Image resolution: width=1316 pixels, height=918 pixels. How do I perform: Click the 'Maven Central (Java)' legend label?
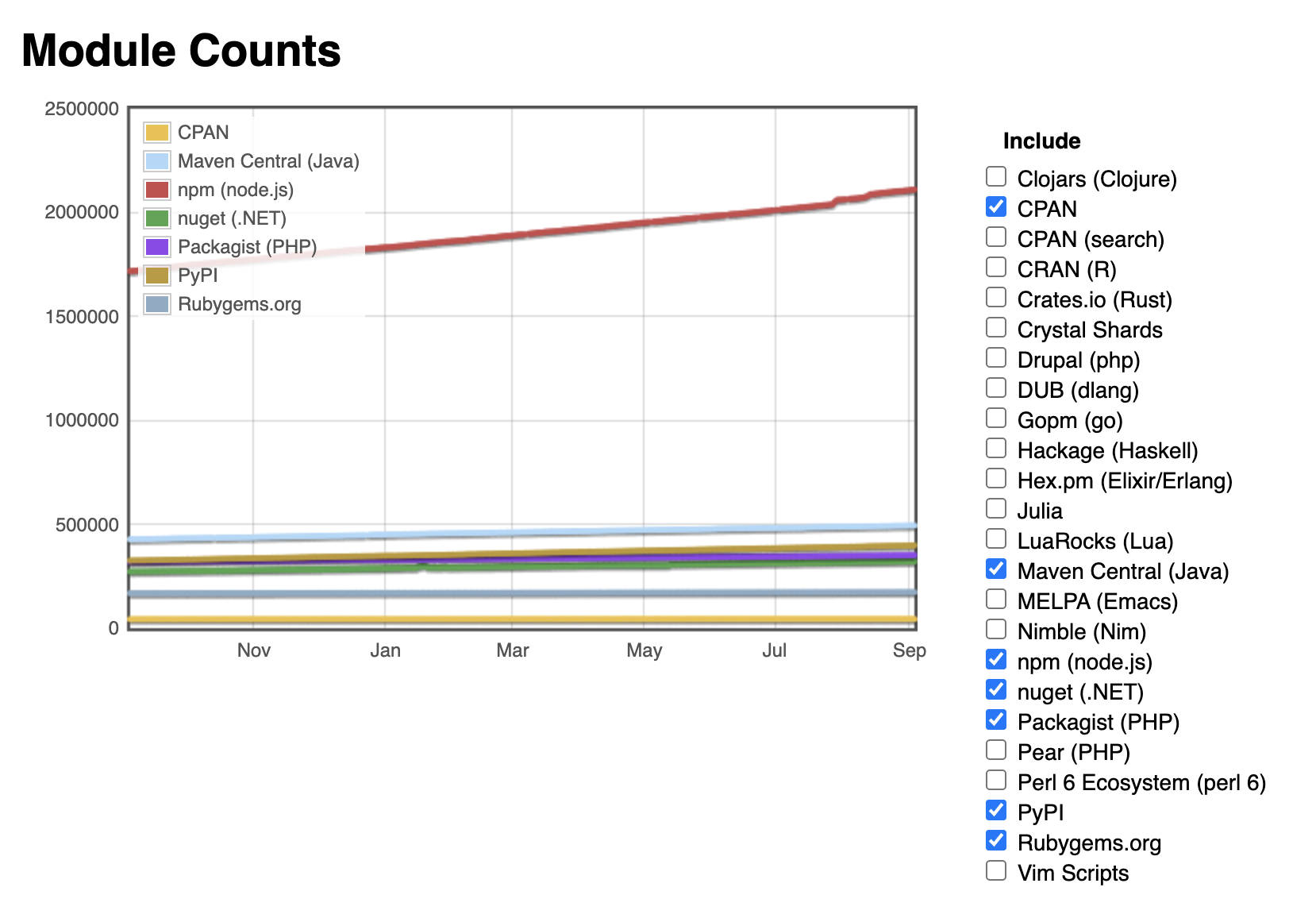pos(268,162)
